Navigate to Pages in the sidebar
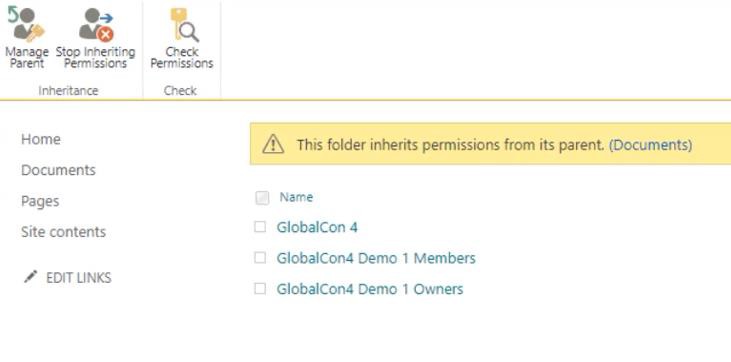This screenshot has height=362, width=731. (x=40, y=201)
